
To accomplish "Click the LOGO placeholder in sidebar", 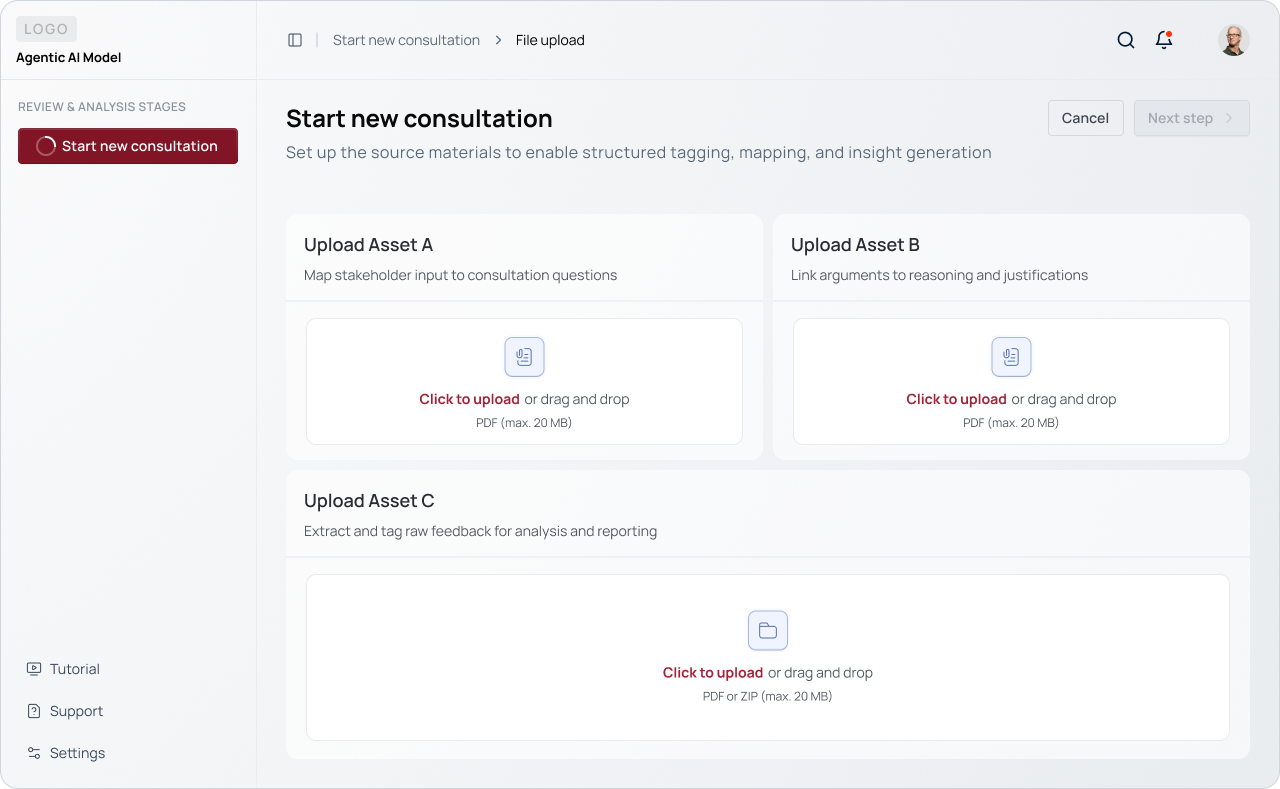I will 46,30.
